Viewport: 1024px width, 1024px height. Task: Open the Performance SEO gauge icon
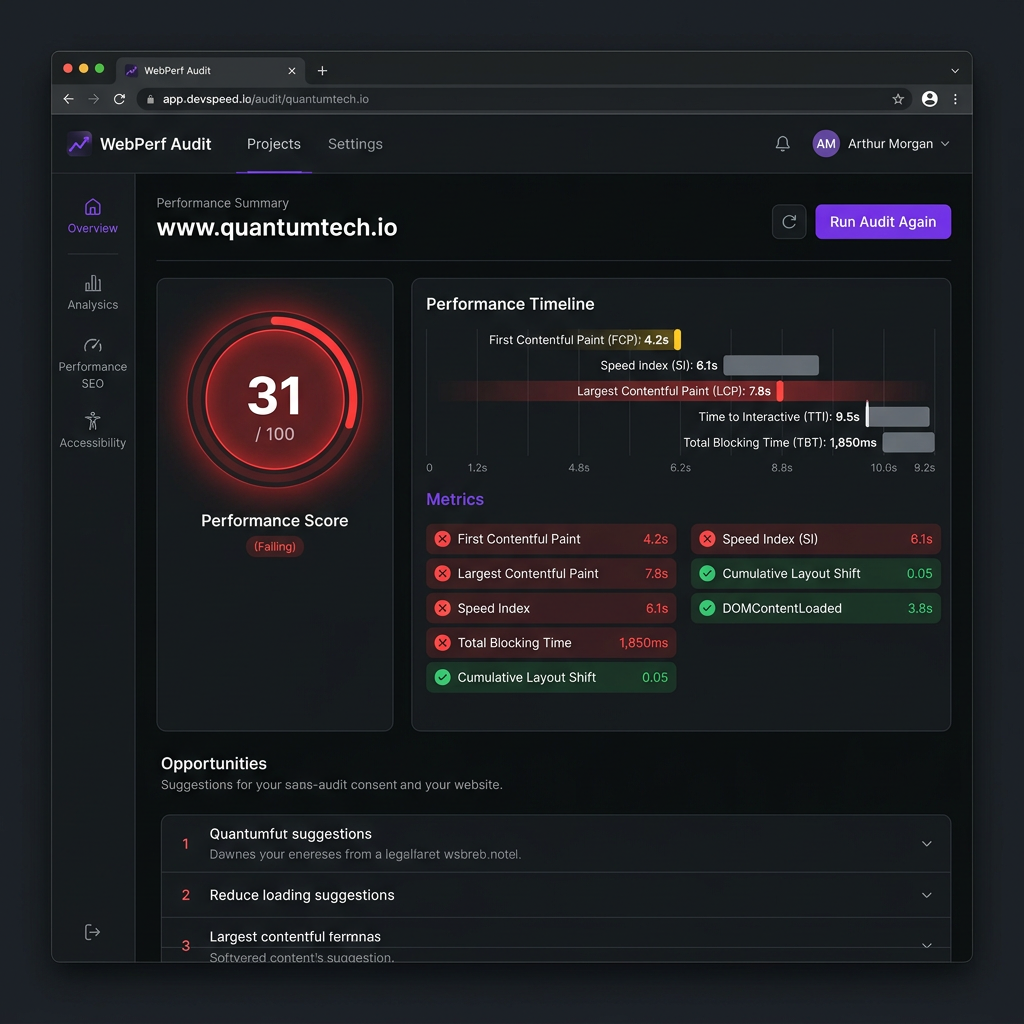(93, 345)
